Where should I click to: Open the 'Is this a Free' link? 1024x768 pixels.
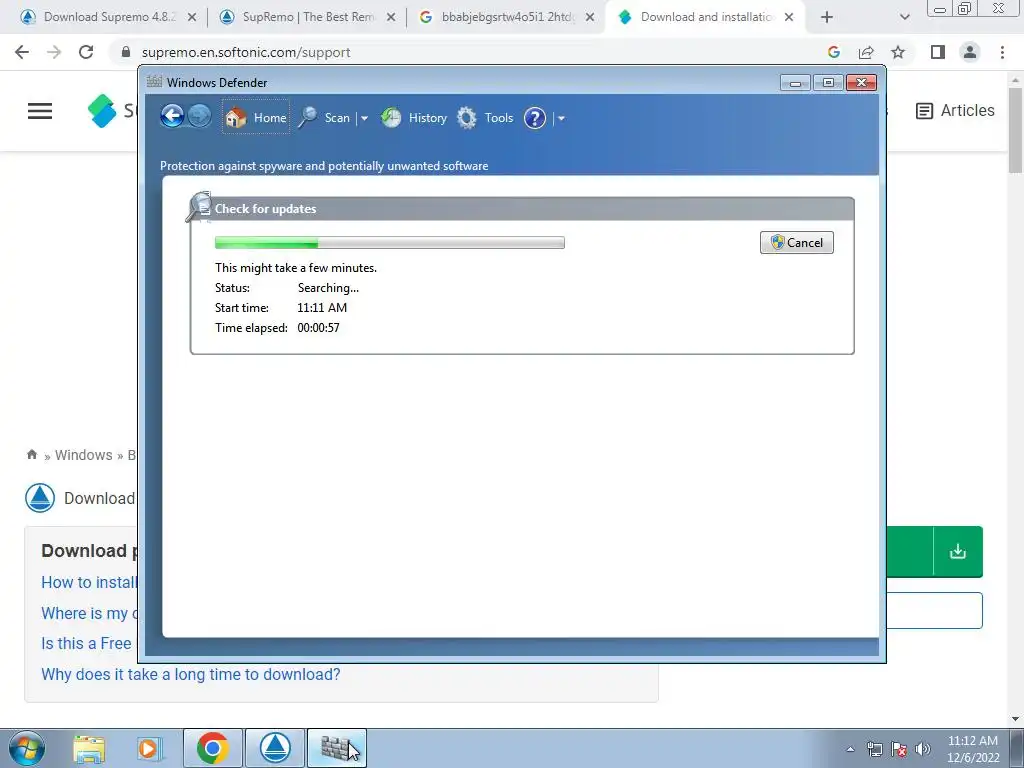pos(86,643)
